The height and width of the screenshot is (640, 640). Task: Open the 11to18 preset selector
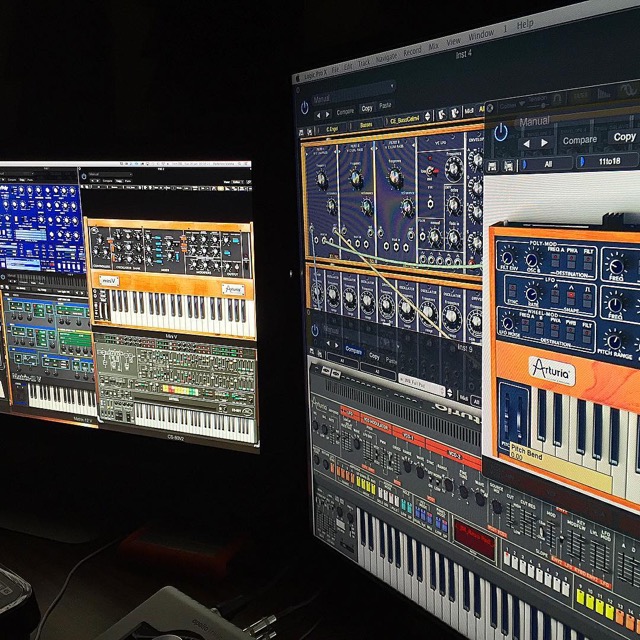click(x=612, y=161)
